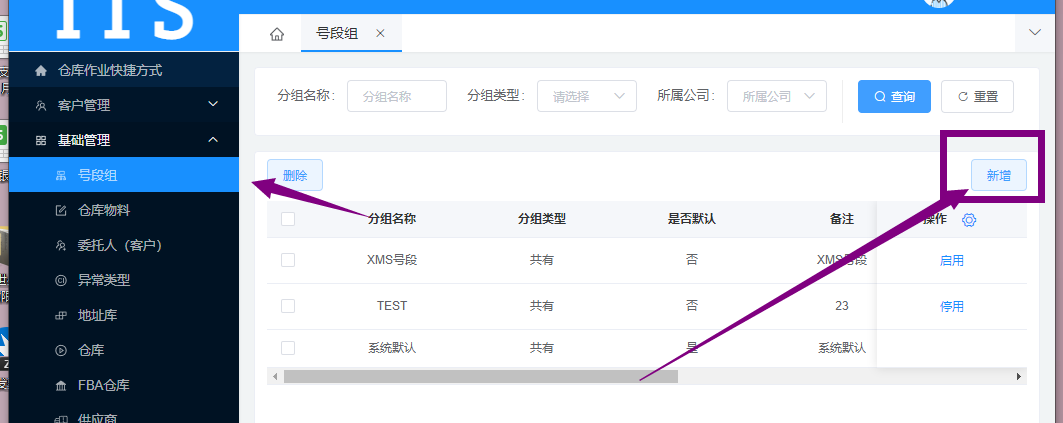Open 仓库物料 in the sidebar
The image size is (1063, 423).
click(104, 210)
